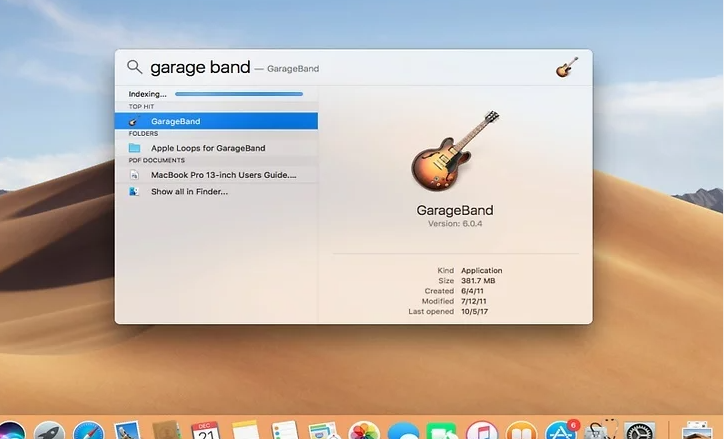Click in the garage band search field

click(x=200, y=67)
